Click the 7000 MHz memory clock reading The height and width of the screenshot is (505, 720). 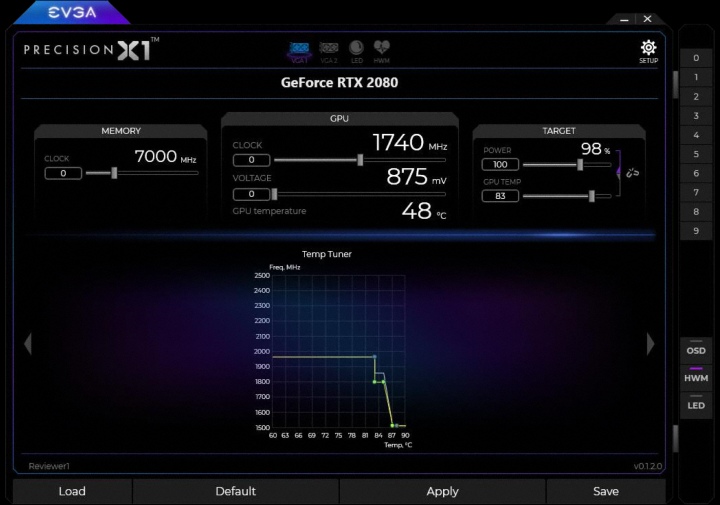165,157
